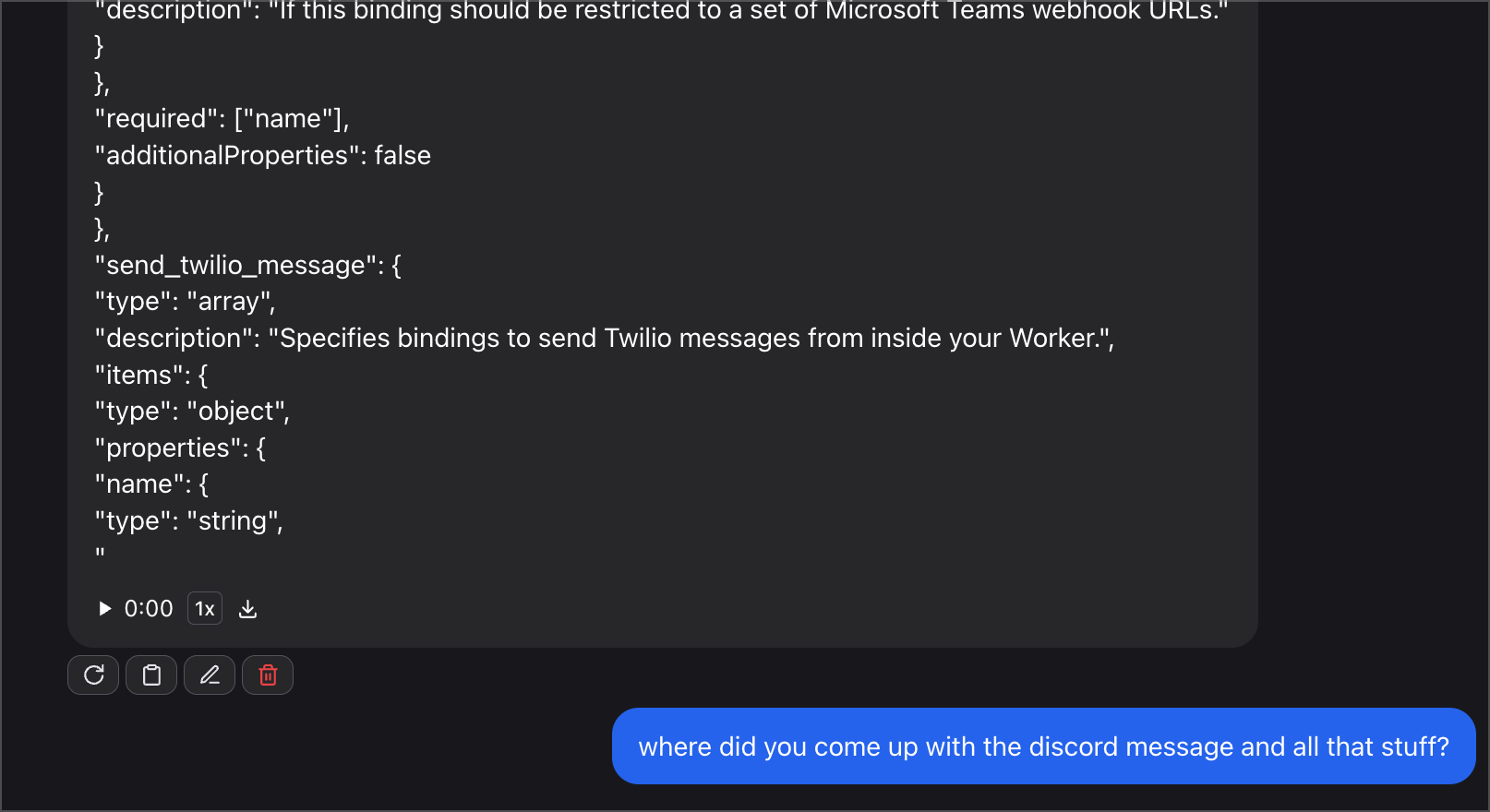Click the "required": ["name"] line
Screen dimensions: 1490x812
click(222, 119)
